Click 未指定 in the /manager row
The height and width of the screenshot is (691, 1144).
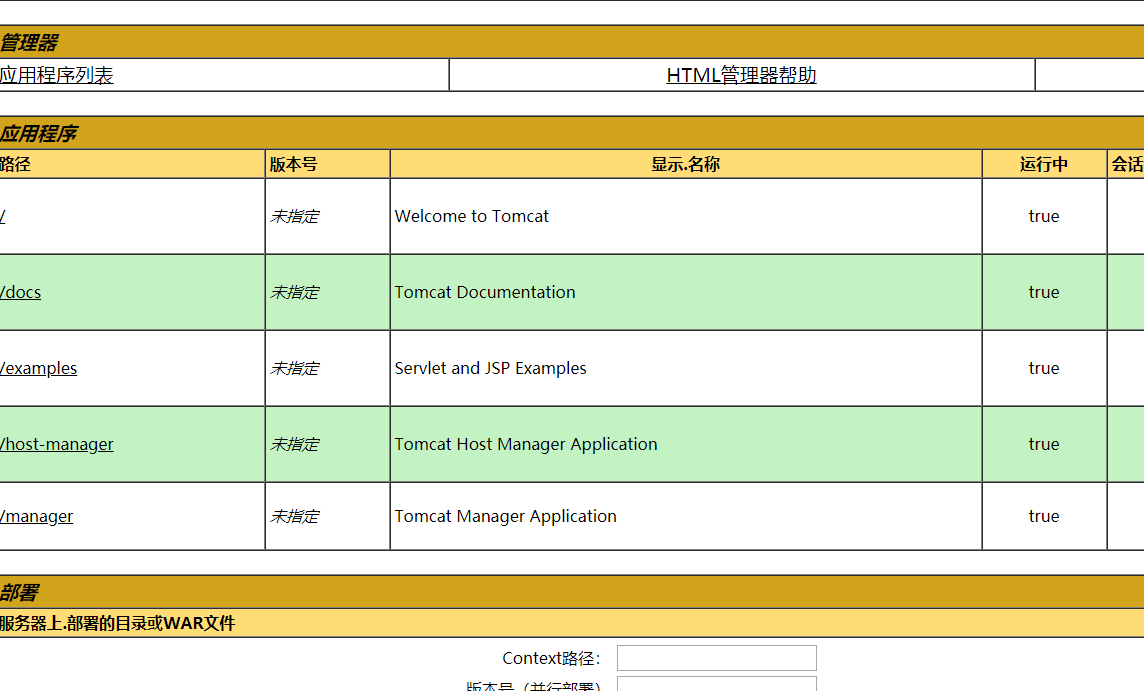[x=295, y=516]
